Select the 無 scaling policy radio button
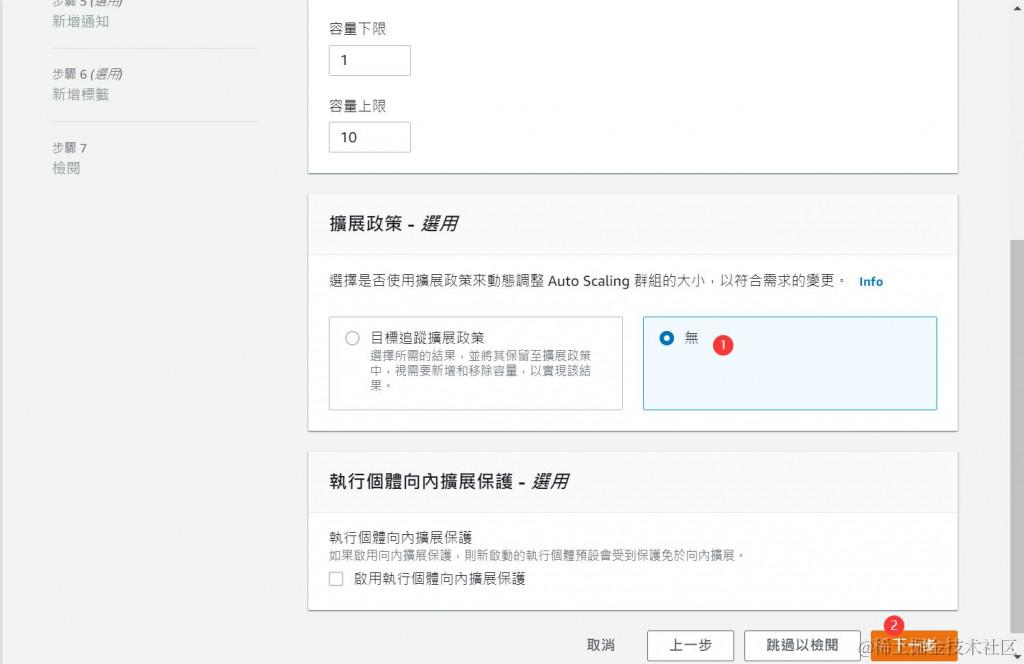 667,338
